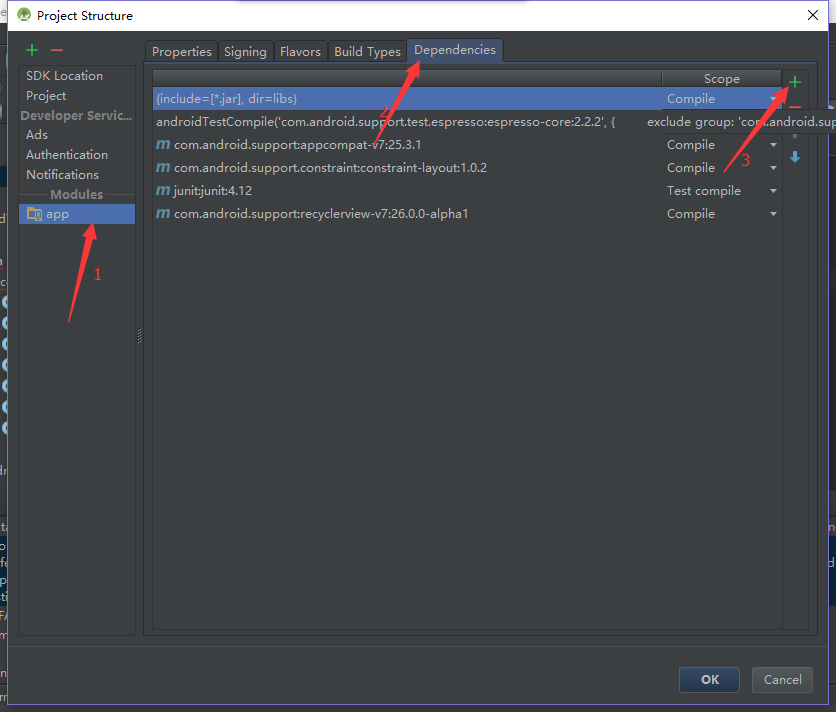Click the Maven icon for recyclerview-v7 dependency
Viewport: 836px width, 712px height.
[163, 213]
